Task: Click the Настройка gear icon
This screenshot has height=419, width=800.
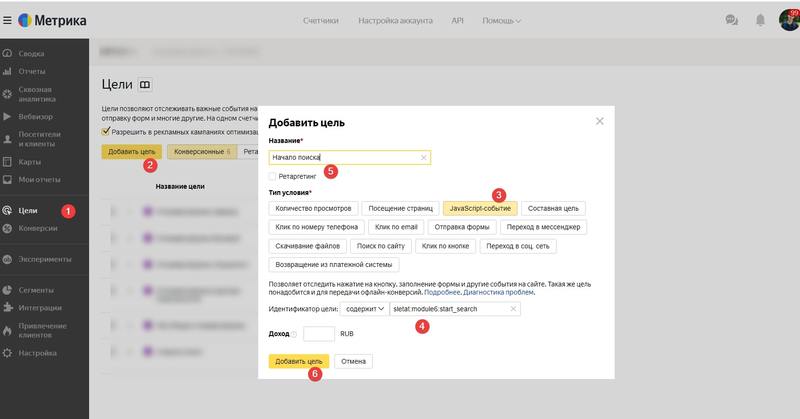Action: tap(7, 353)
